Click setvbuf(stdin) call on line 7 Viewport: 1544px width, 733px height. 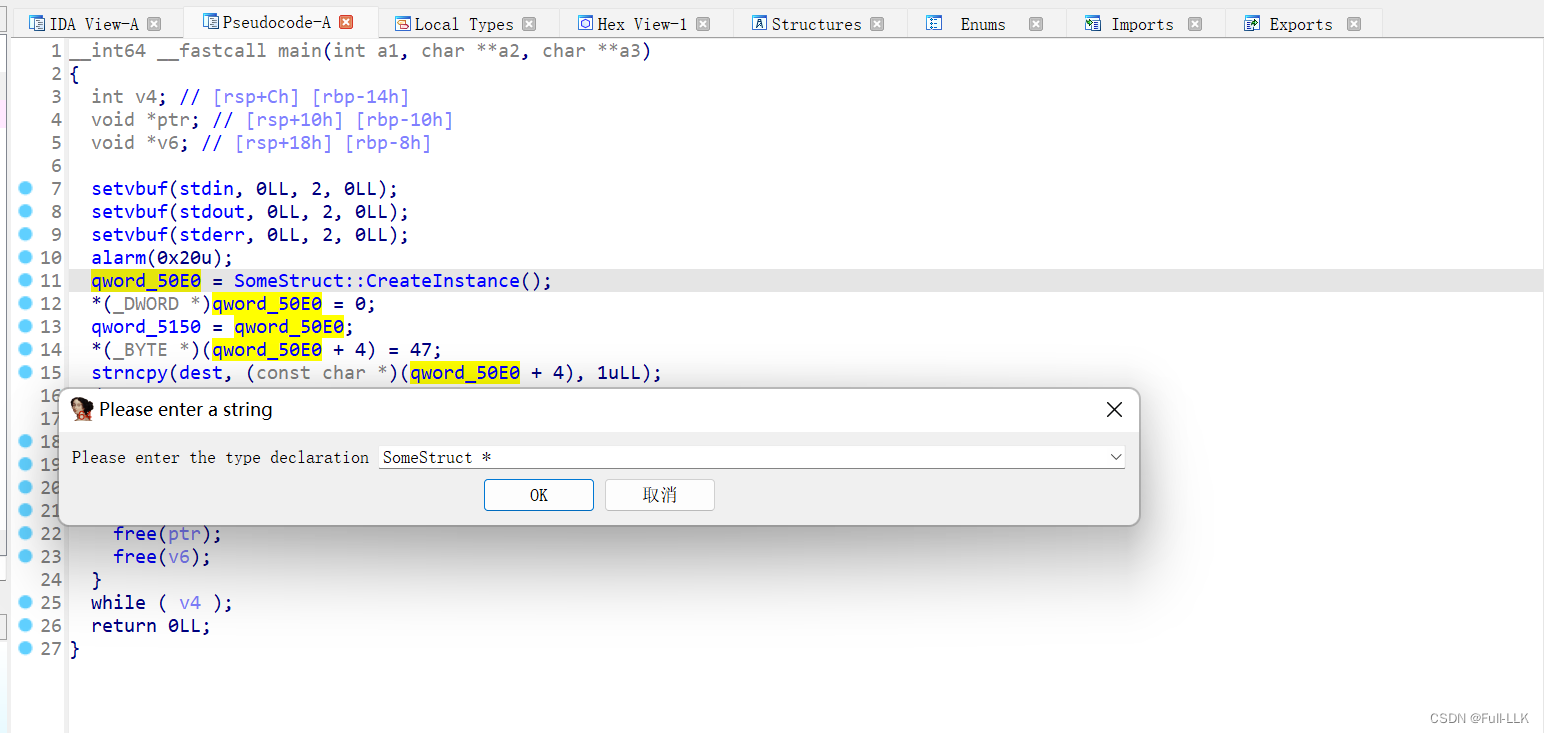point(244,189)
